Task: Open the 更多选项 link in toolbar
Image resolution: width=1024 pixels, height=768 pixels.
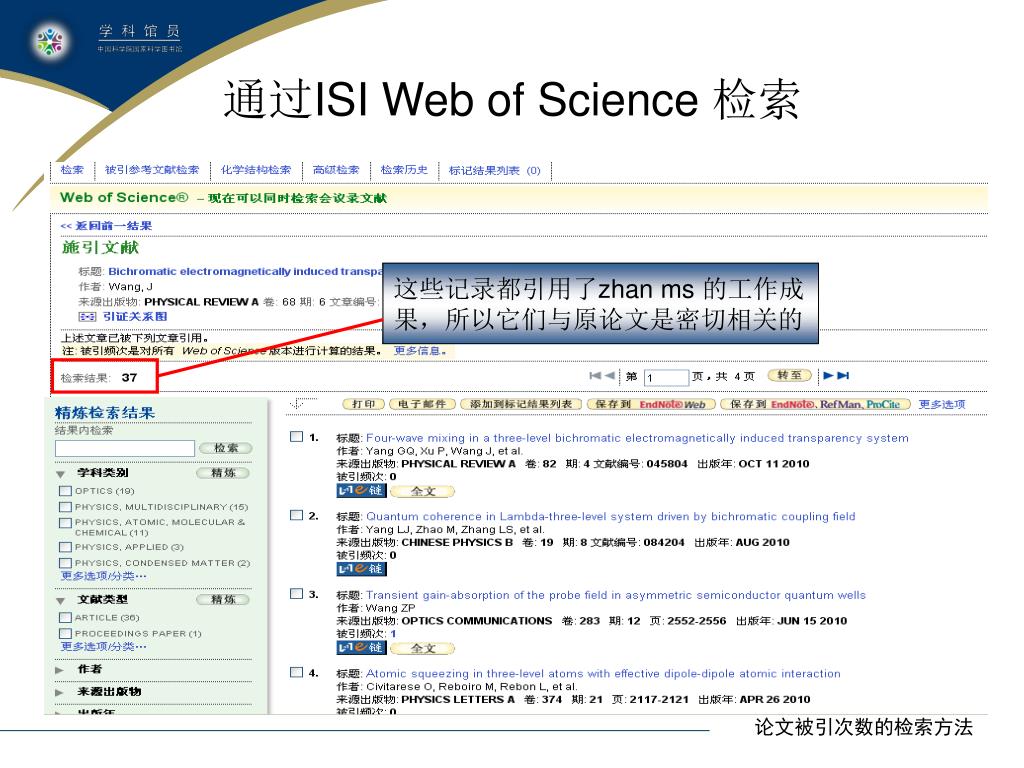Action: 942,404
